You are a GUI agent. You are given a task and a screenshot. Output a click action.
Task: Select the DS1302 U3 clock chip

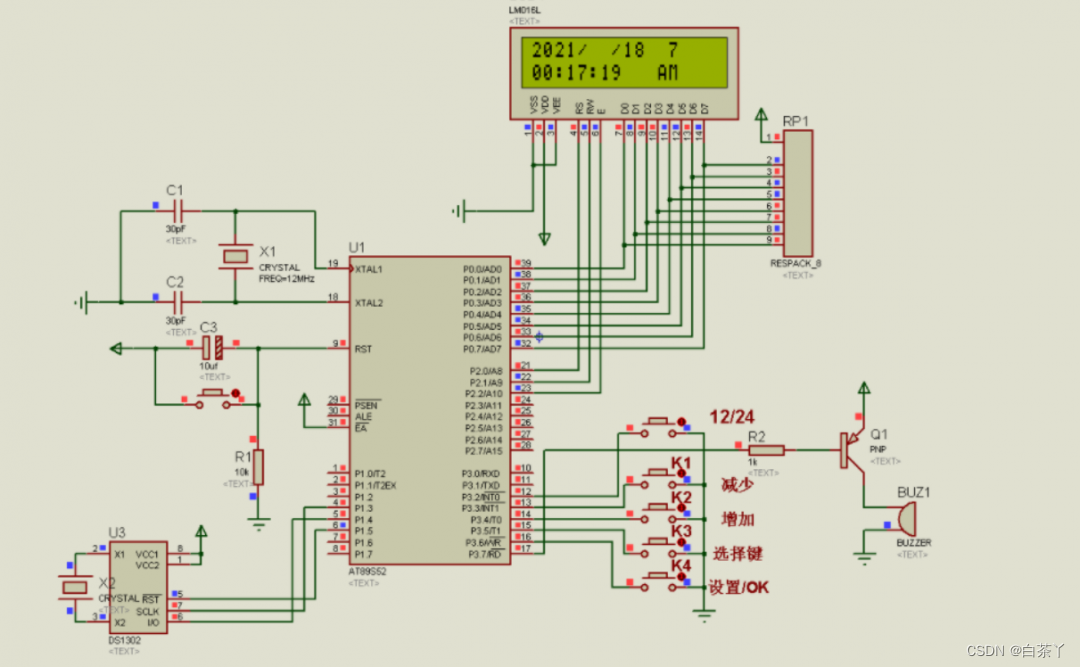138,586
